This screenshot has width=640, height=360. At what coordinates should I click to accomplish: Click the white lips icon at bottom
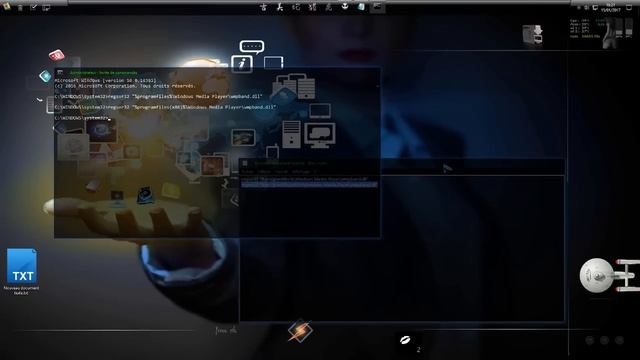point(405,340)
